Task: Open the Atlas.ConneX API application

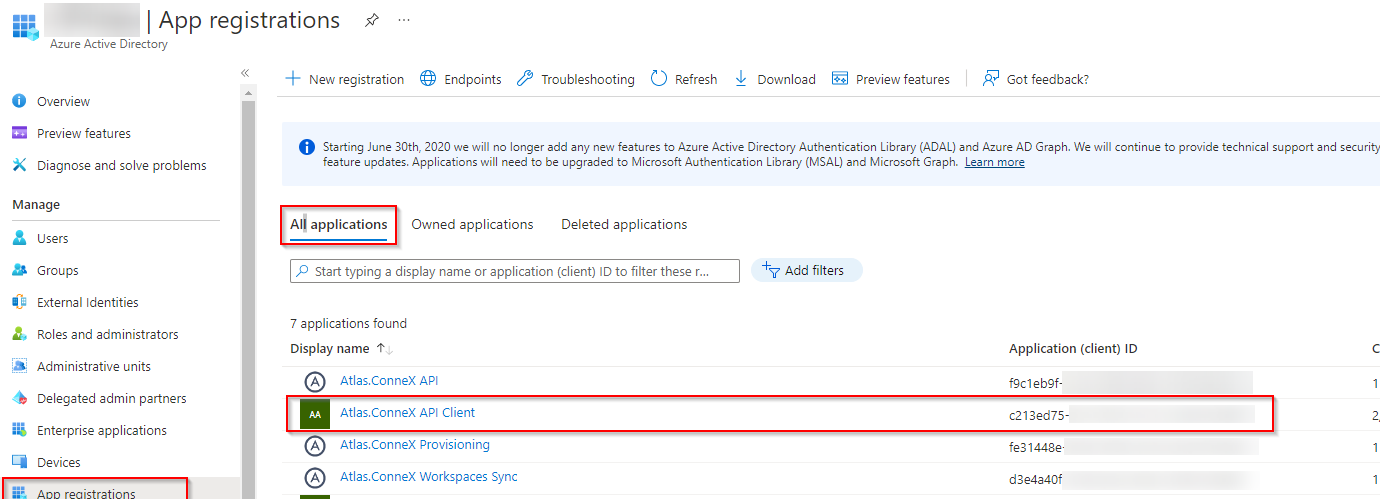Action: coord(389,381)
